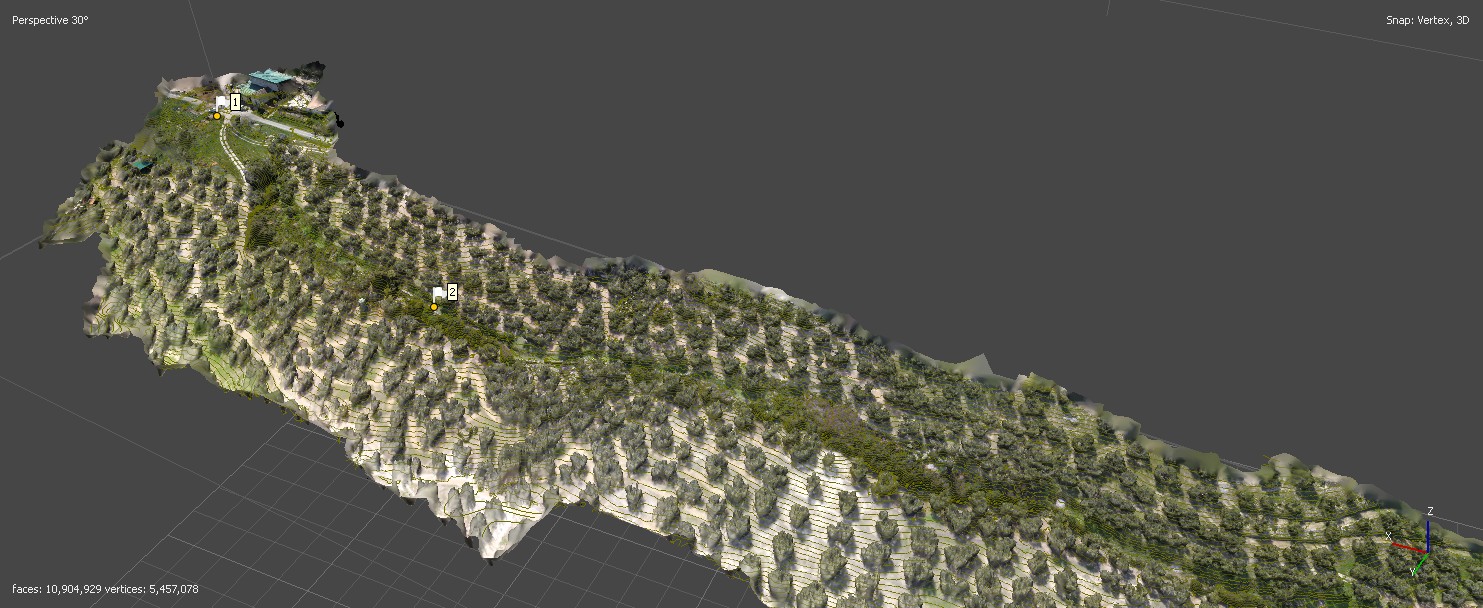Click the white flag of marker 1
This screenshot has width=1483, height=608.
click(222, 102)
